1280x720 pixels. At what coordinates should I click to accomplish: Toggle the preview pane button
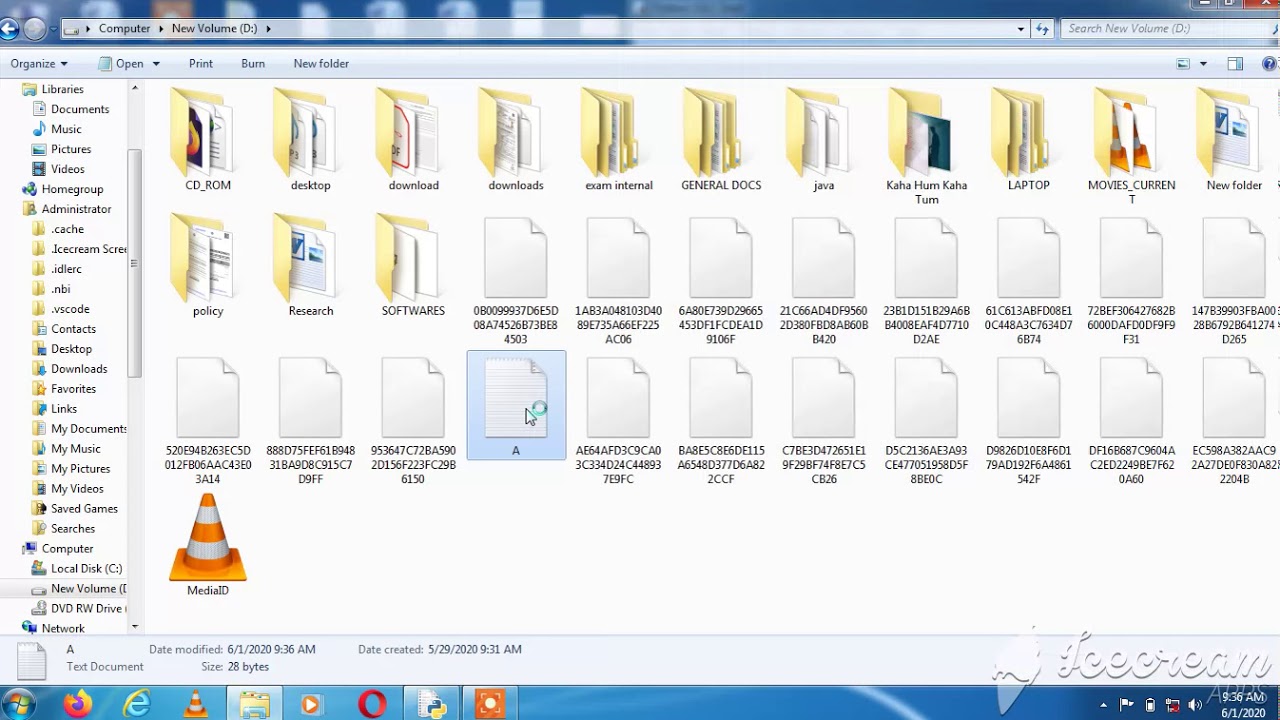pyautogui.click(x=1235, y=63)
